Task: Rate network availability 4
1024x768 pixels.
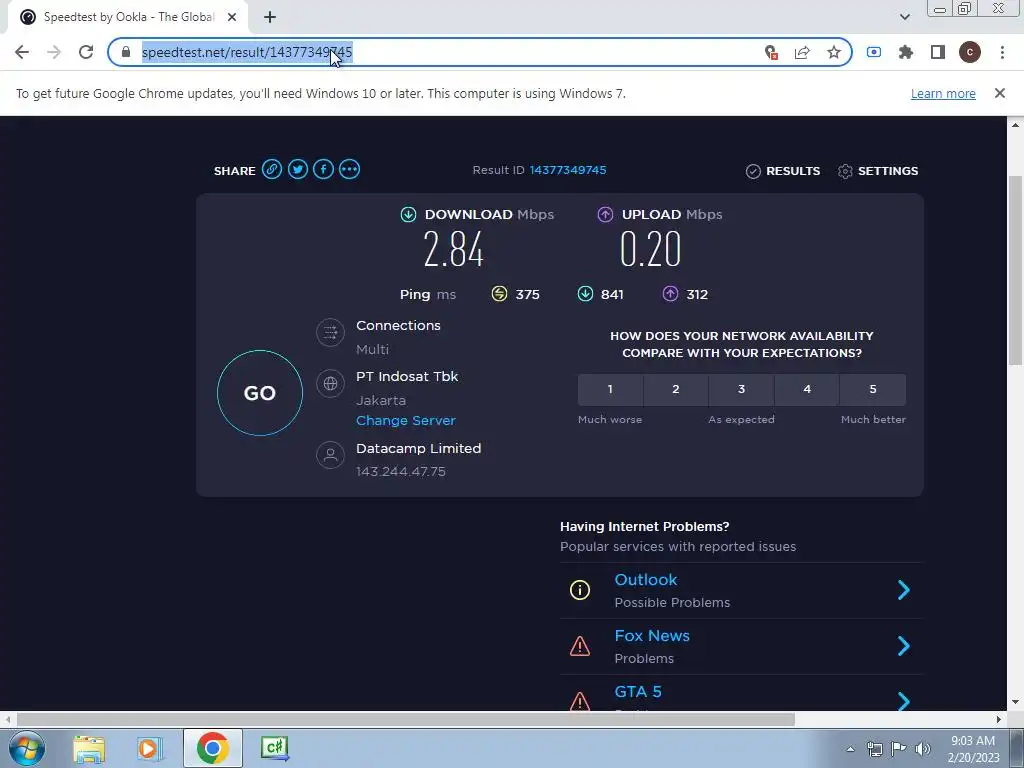Action: [807, 390]
